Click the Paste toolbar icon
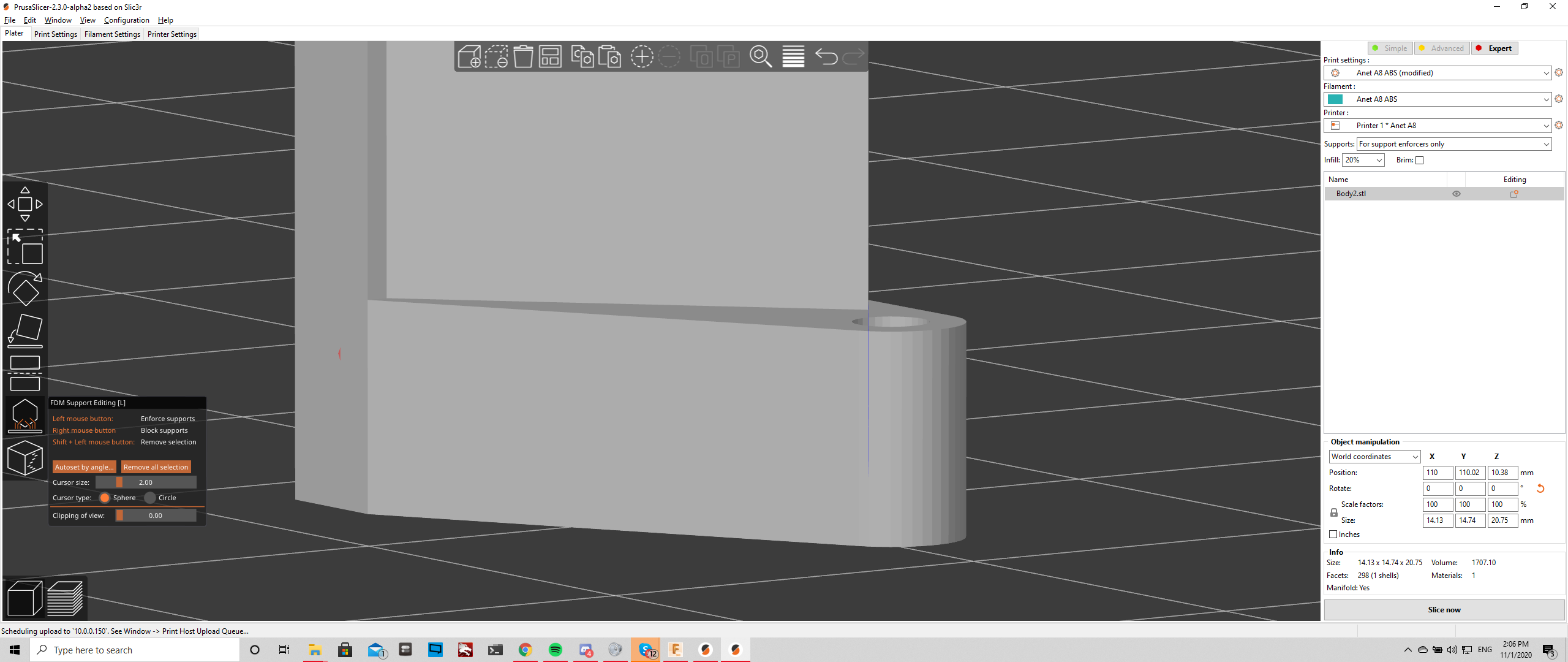The image size is (1568, 662). (609, 56)
